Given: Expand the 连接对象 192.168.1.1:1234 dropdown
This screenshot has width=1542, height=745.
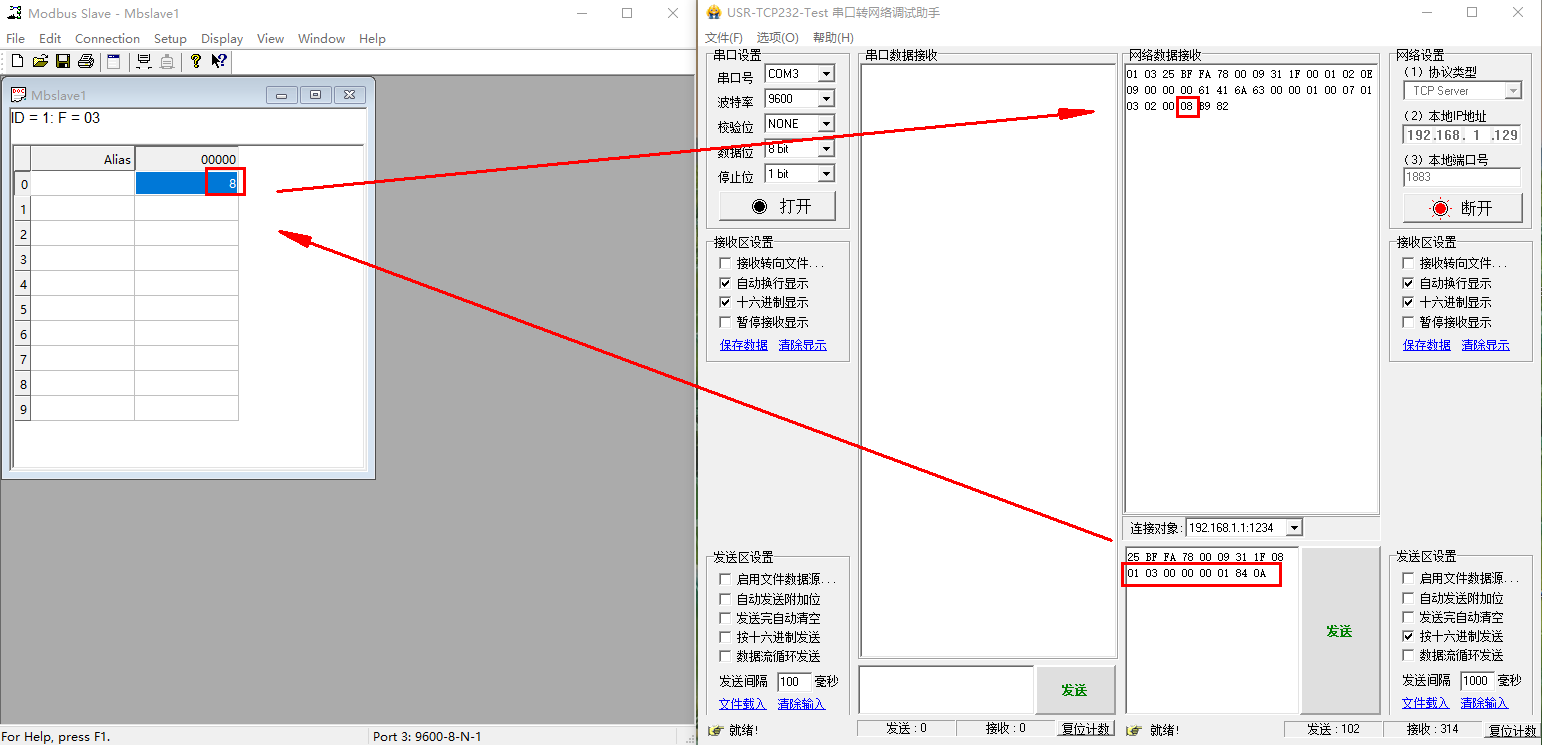Looking at the screenshot, I should (x=1294, y=528).
